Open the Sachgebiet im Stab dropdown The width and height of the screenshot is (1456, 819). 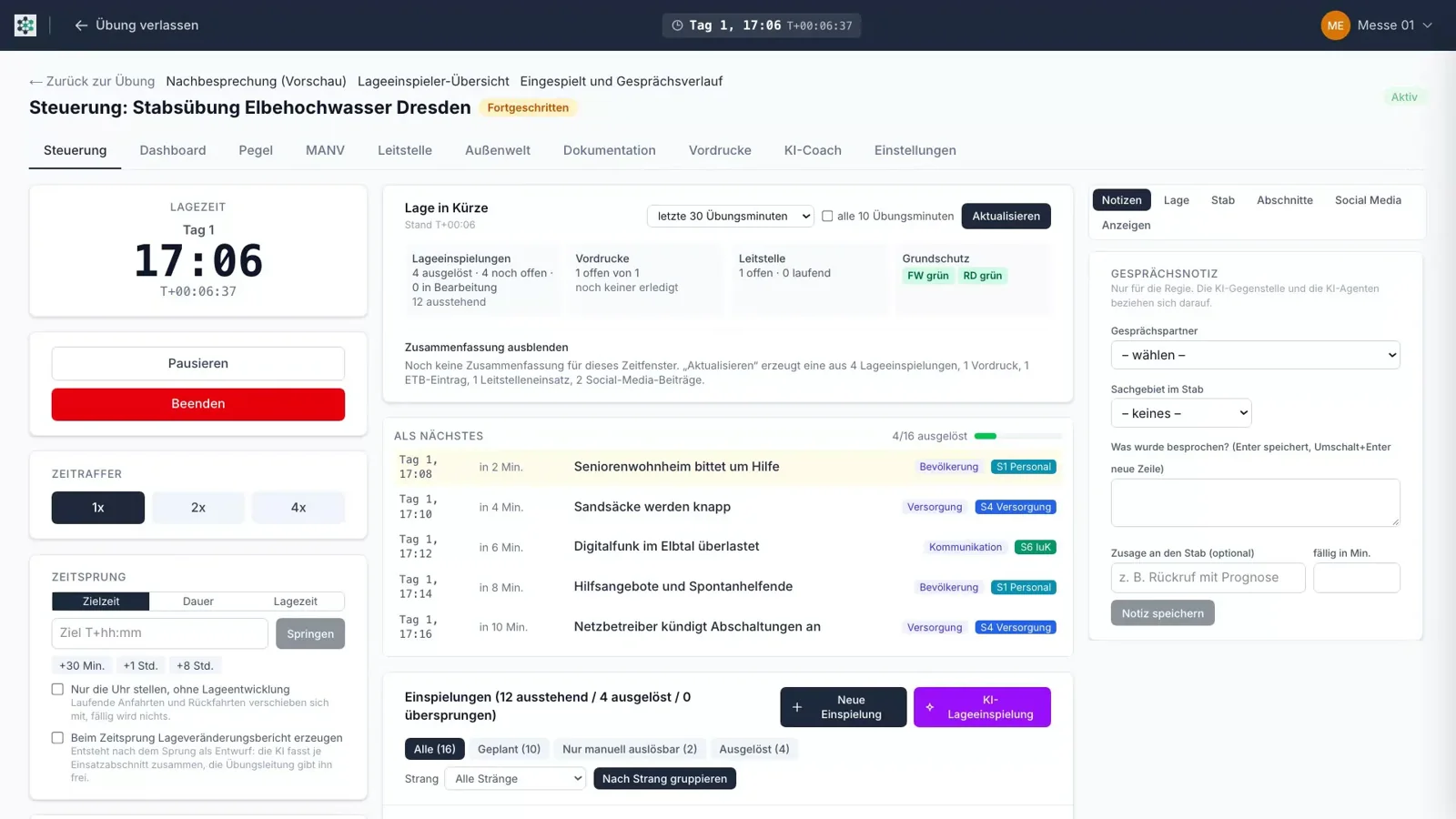click(1181, 413)
